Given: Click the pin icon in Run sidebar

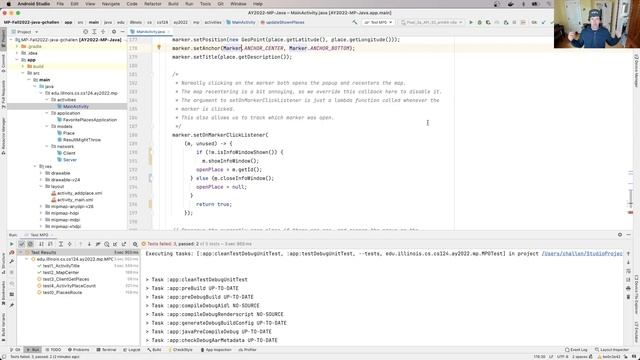Looking at the screenshot, I should (x=11, y=305).
